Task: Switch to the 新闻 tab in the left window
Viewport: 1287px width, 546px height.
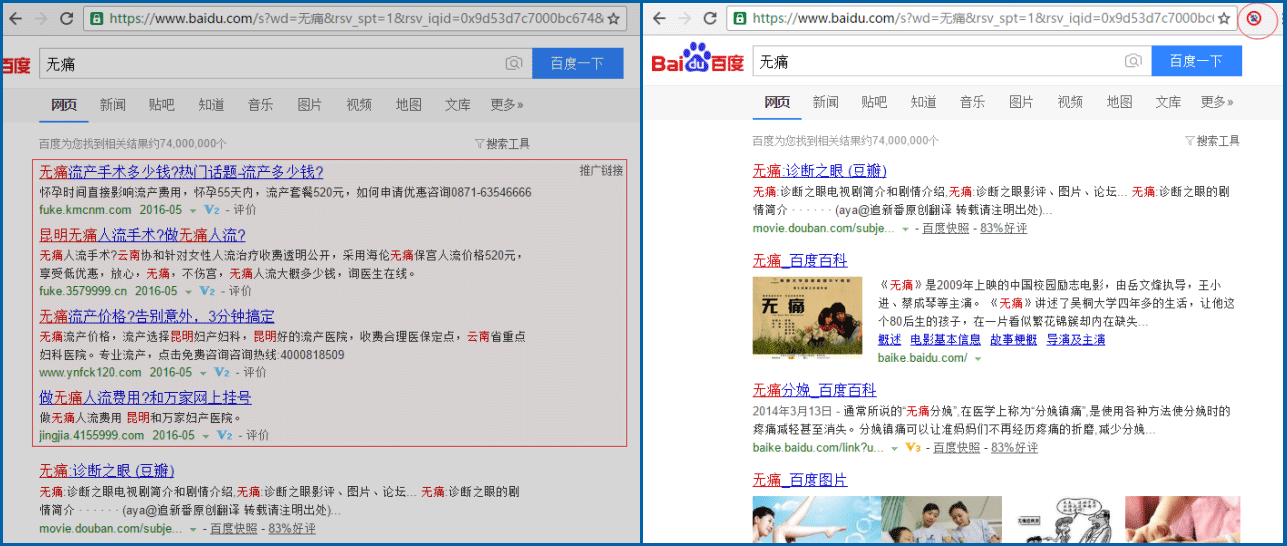Action: [x=113, y=105]
